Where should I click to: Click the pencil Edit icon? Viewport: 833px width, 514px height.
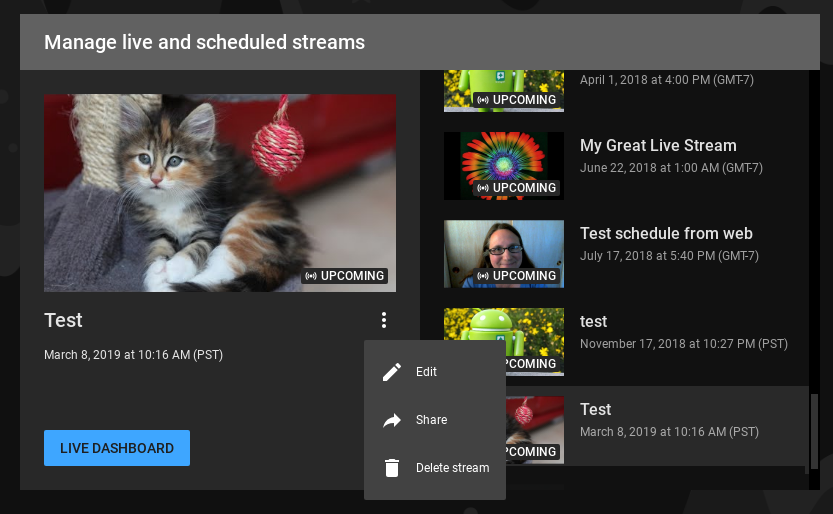[x=392, y=372]
